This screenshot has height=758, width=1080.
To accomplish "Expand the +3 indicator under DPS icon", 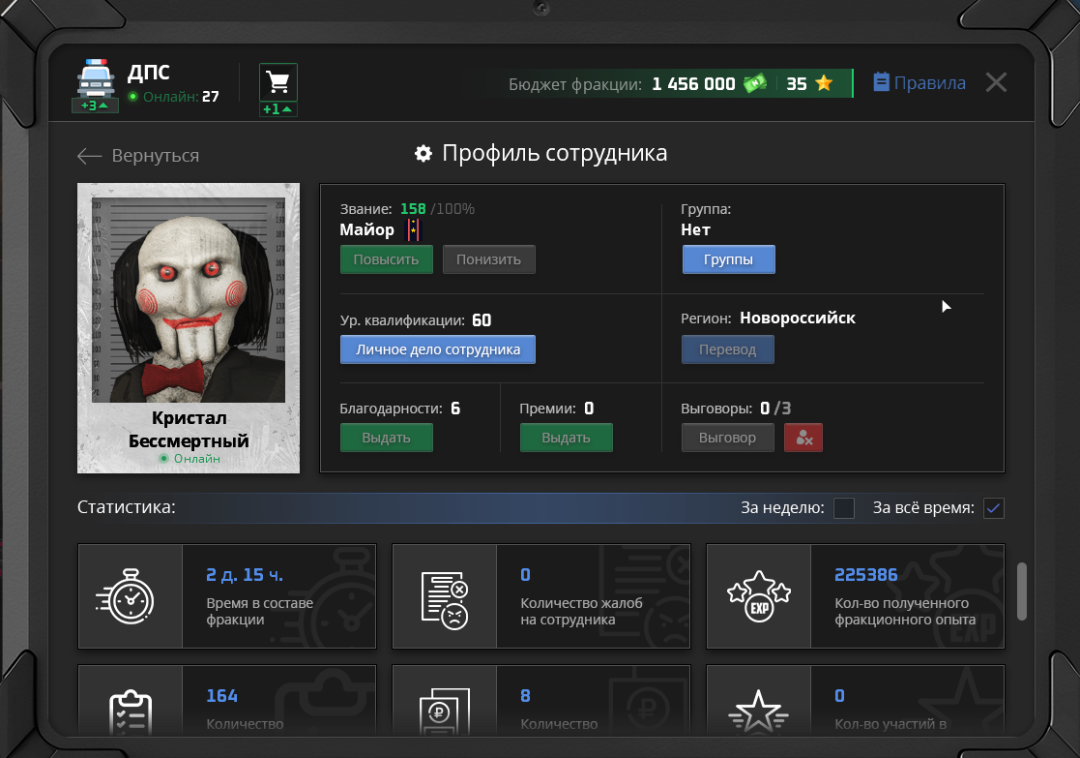I will coord(95,106).
